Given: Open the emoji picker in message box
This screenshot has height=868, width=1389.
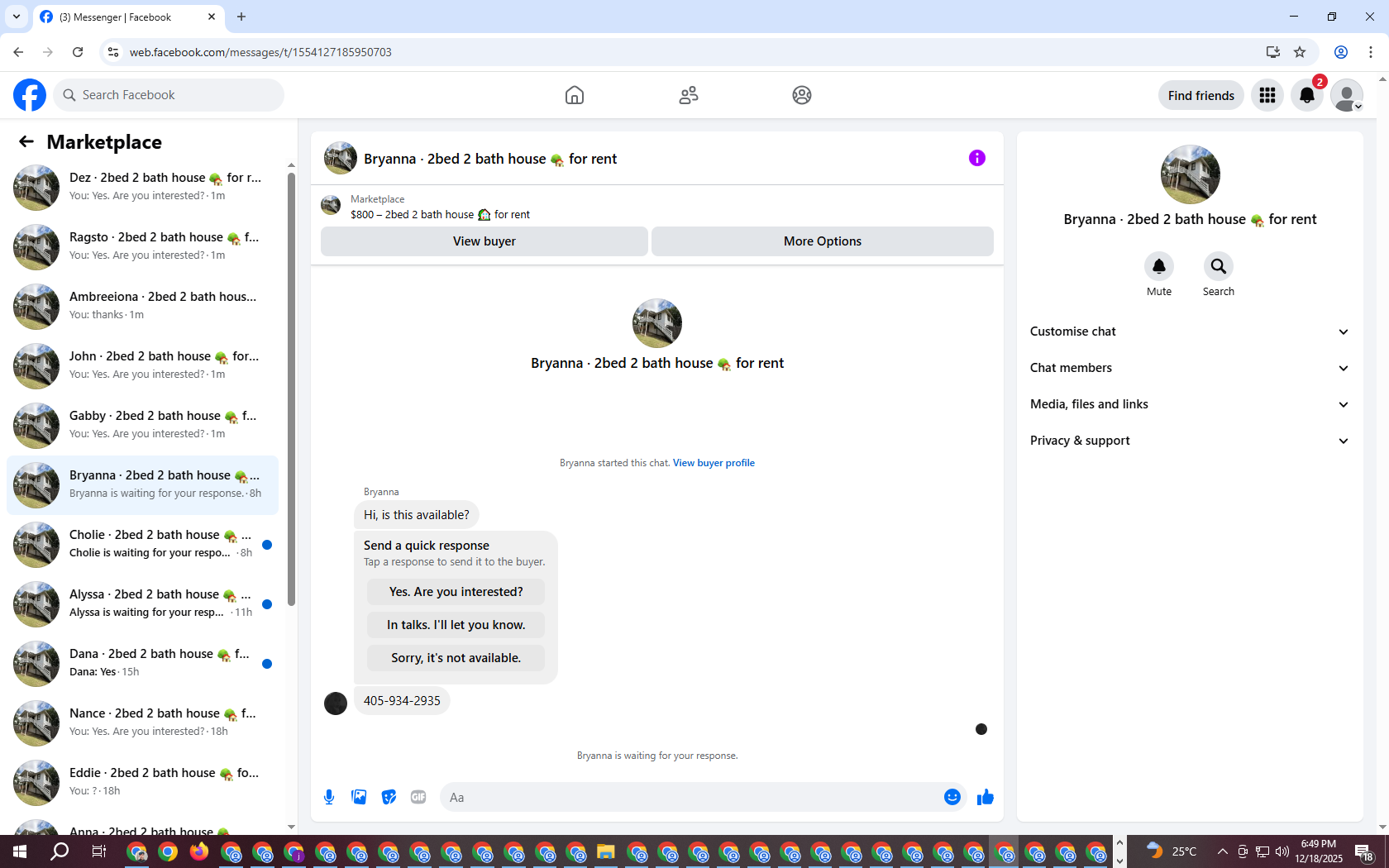Looking at the screenshot, I should click(952, 797).
